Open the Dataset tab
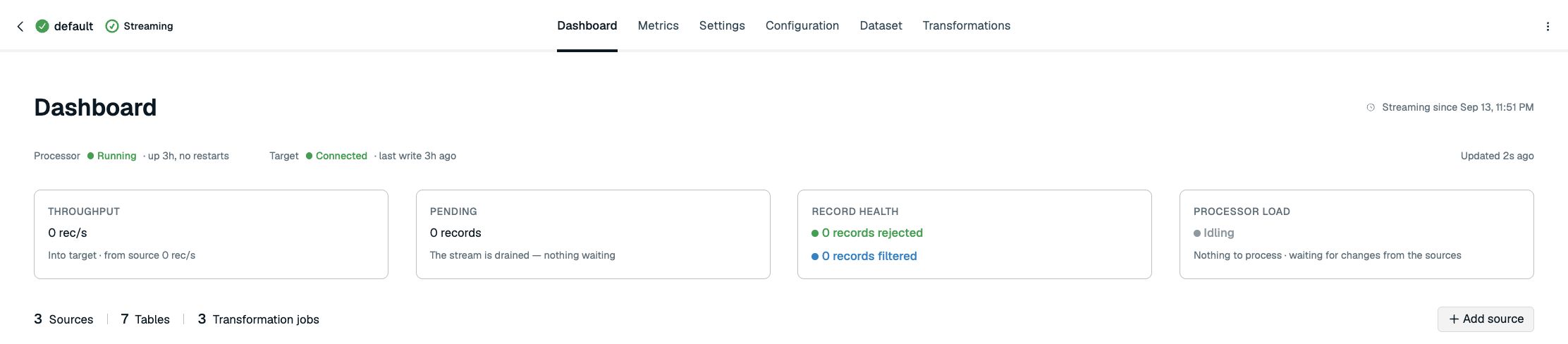Screen dimensions: 1568x344 (x=881, y=25)
